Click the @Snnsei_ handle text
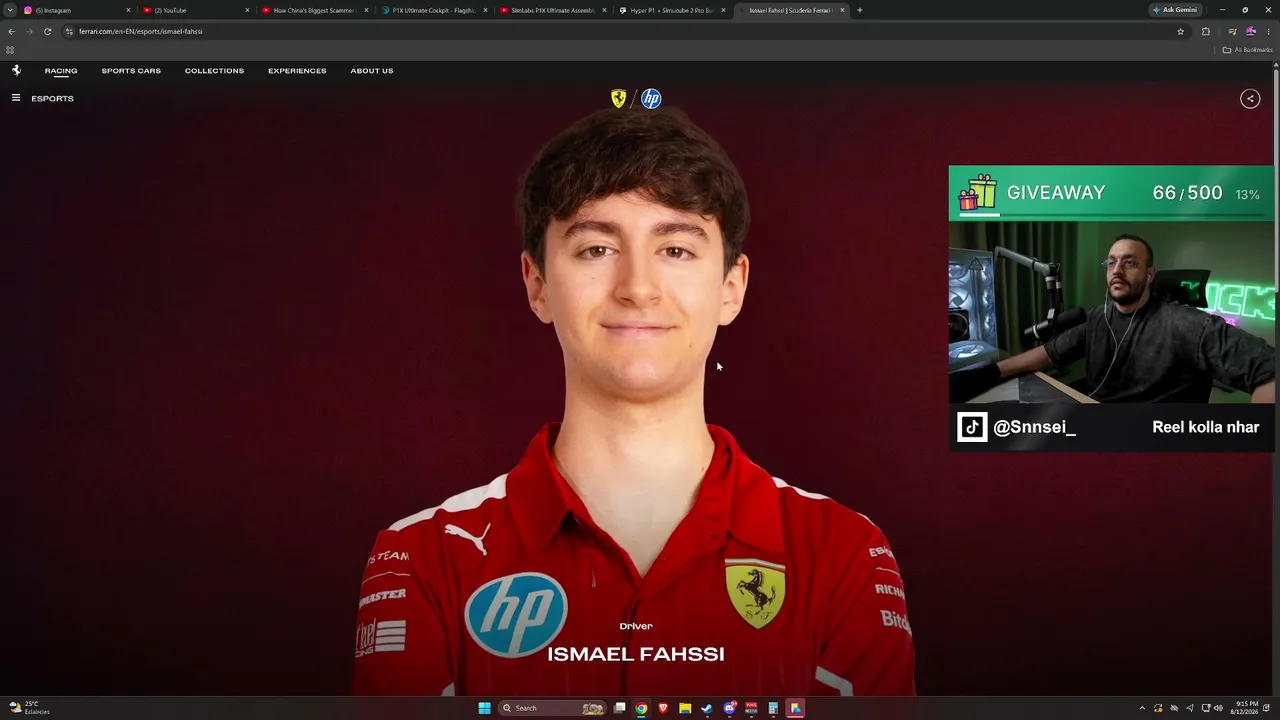Screen dimensions: 1280x720 pyautogui.click(x=1034, y=427)
